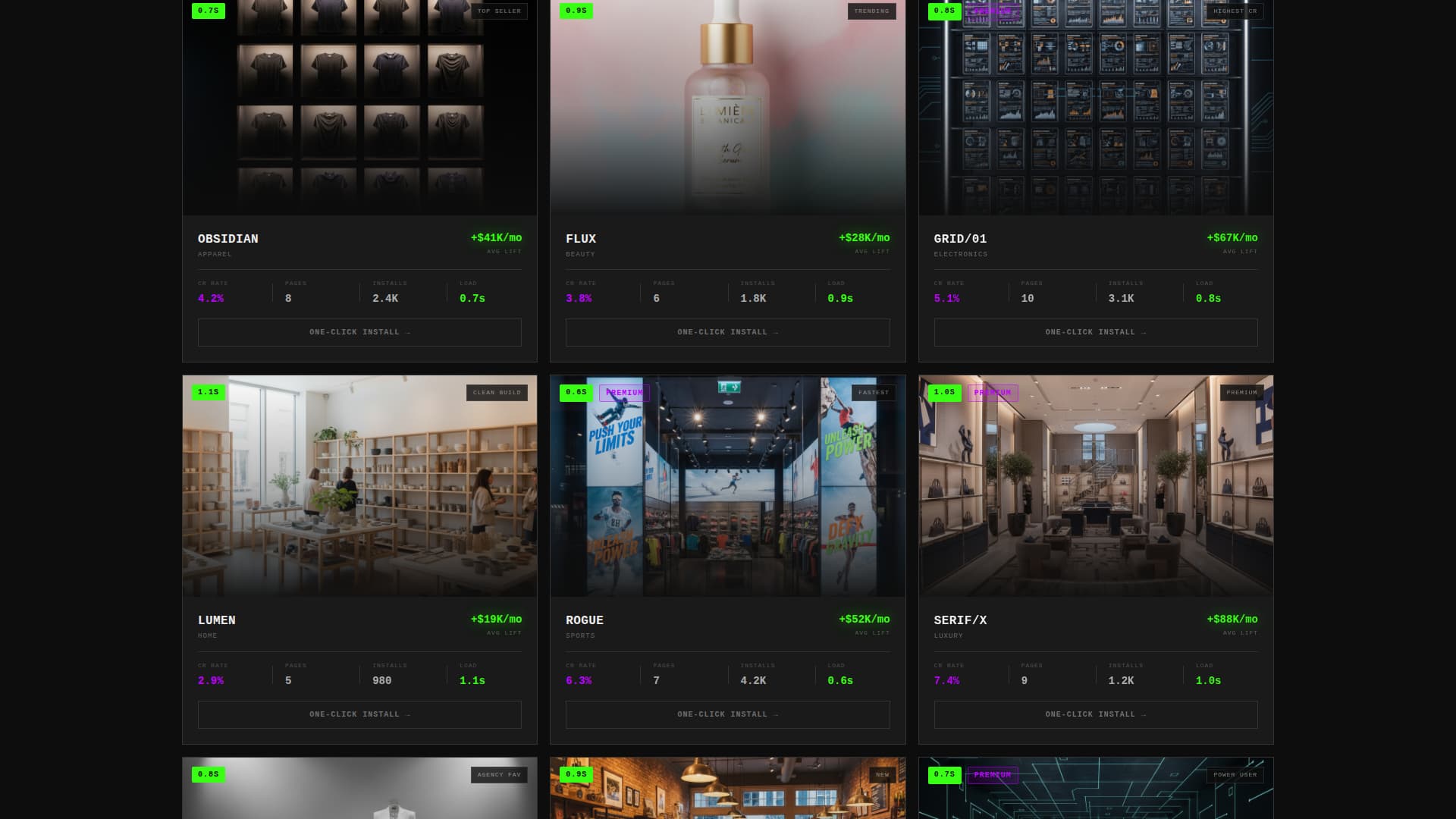
Task: Toggle the PREMIUM badge on ROGUE
Action: tap(625, 393)
